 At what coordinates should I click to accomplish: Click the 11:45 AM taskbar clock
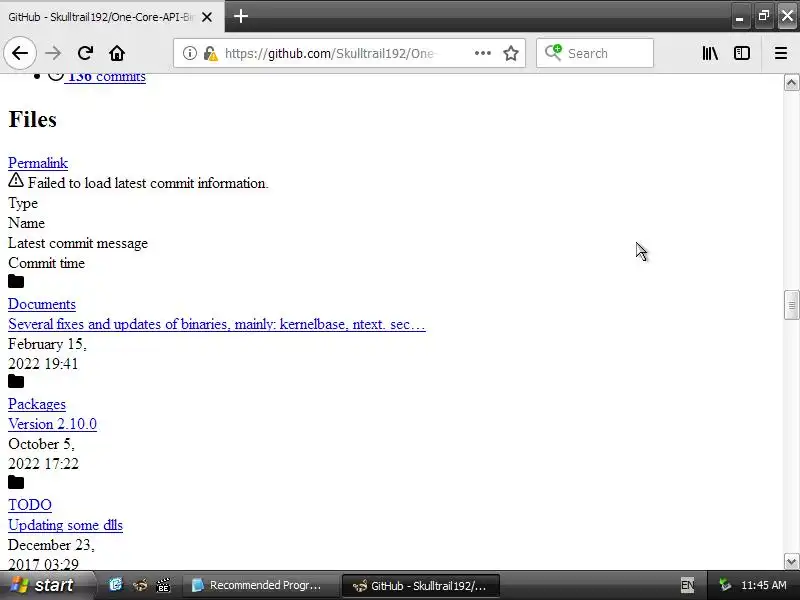pos(763,585)
